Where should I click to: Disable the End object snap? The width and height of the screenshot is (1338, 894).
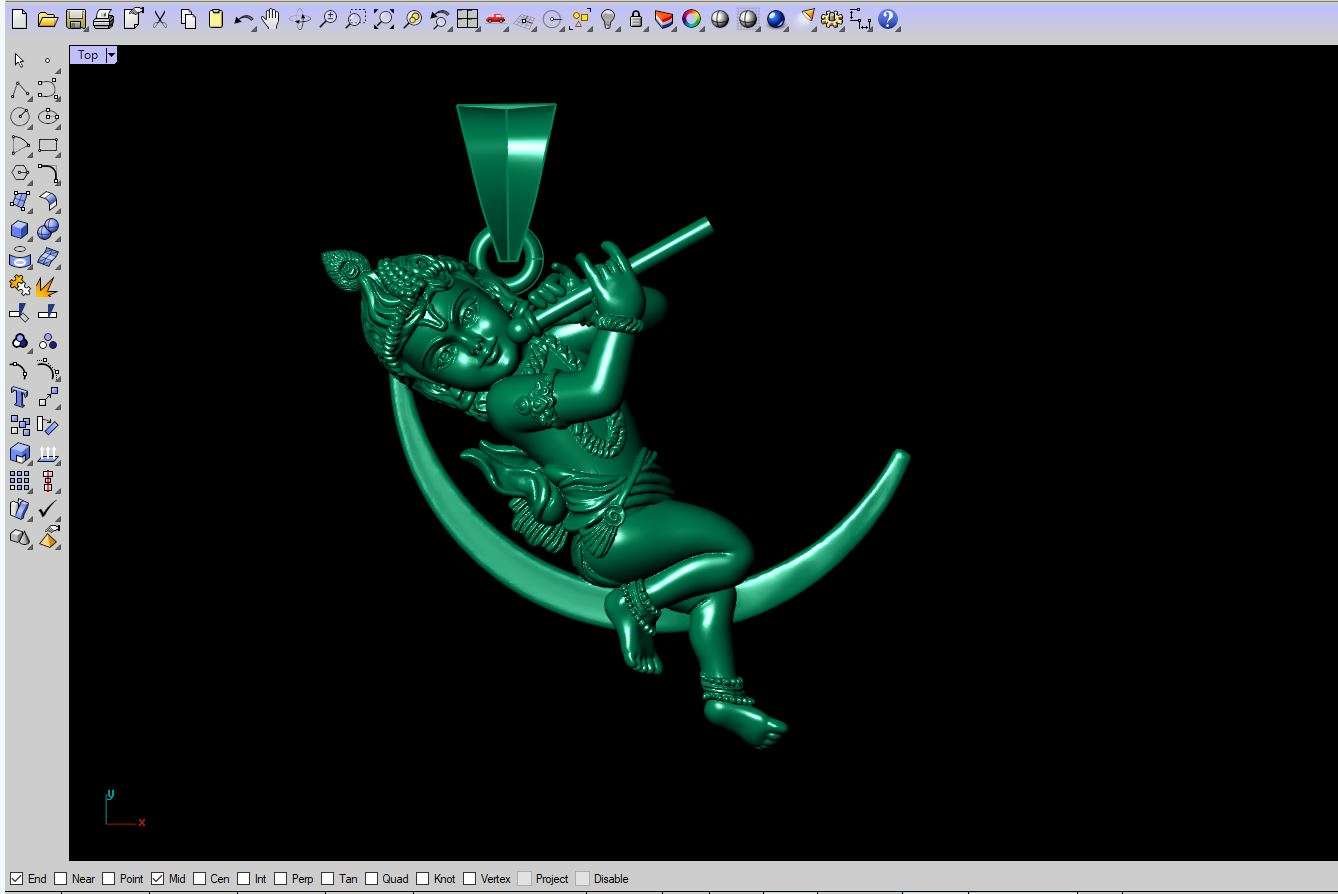(x=17, y=879)
